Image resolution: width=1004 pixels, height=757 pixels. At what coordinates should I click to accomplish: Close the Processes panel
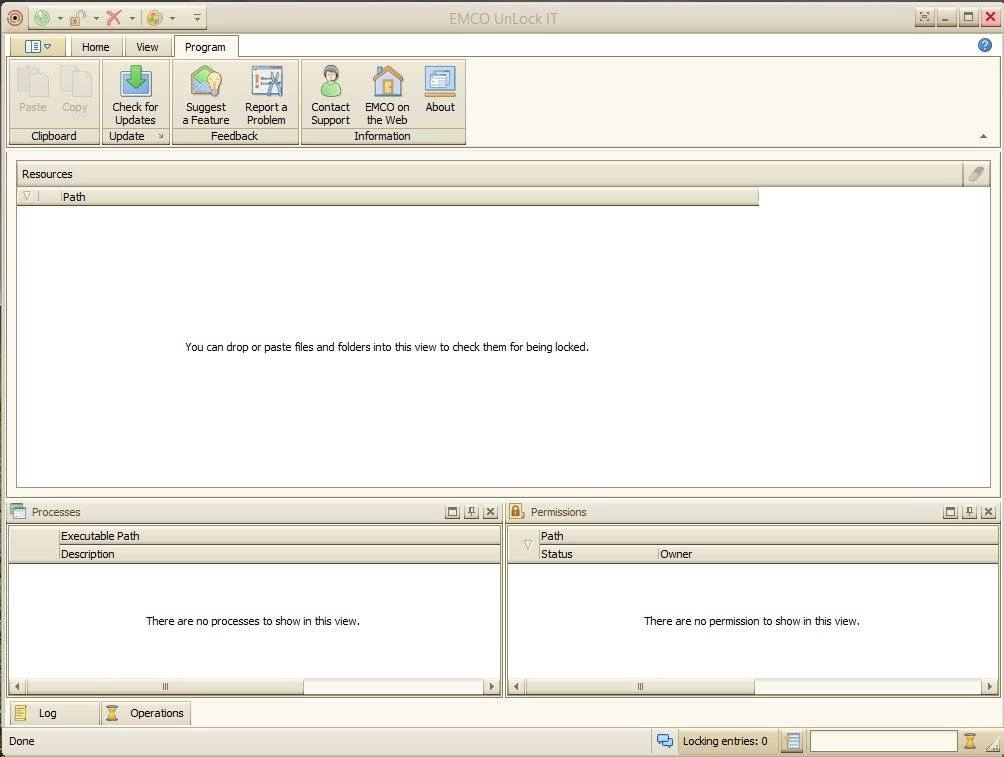point(490,512)
